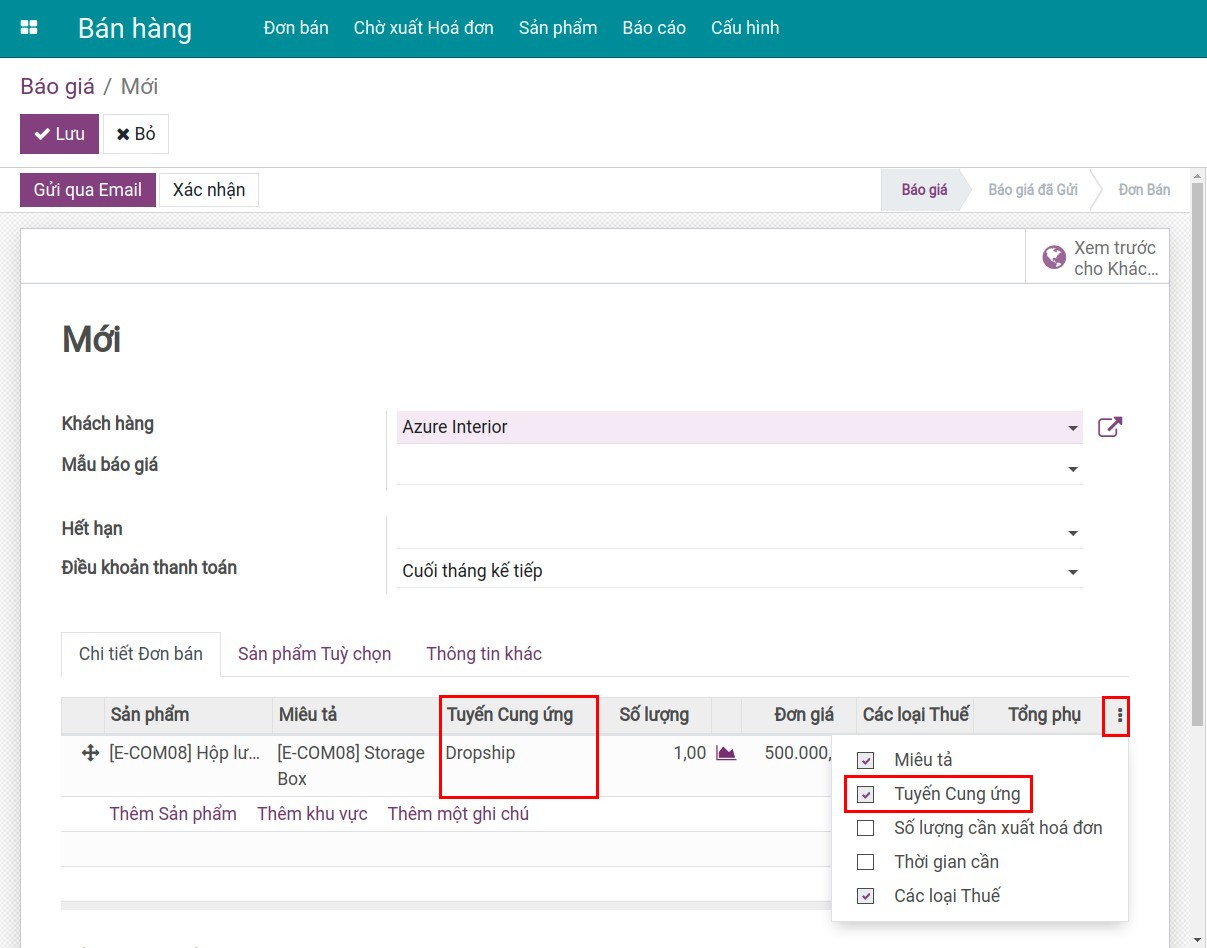
Task: Click the drag handle of the product row
Action: coord(90,753)
